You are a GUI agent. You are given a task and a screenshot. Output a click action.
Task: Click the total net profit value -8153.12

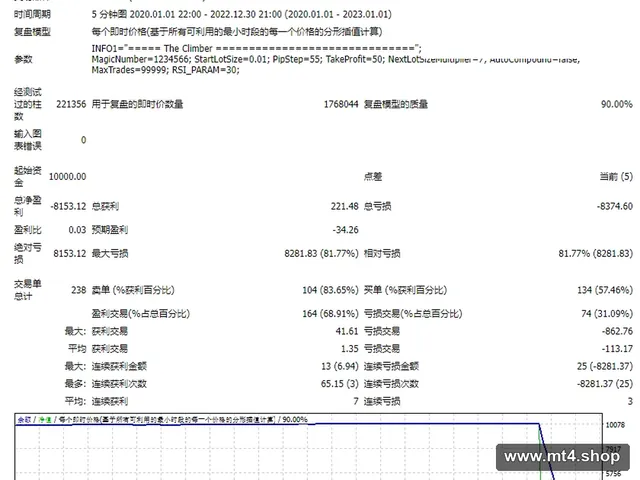coord(68,206)
